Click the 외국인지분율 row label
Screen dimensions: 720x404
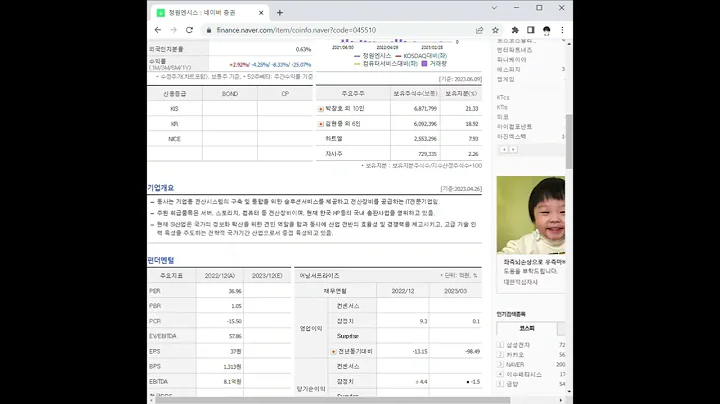pos(166,49)
